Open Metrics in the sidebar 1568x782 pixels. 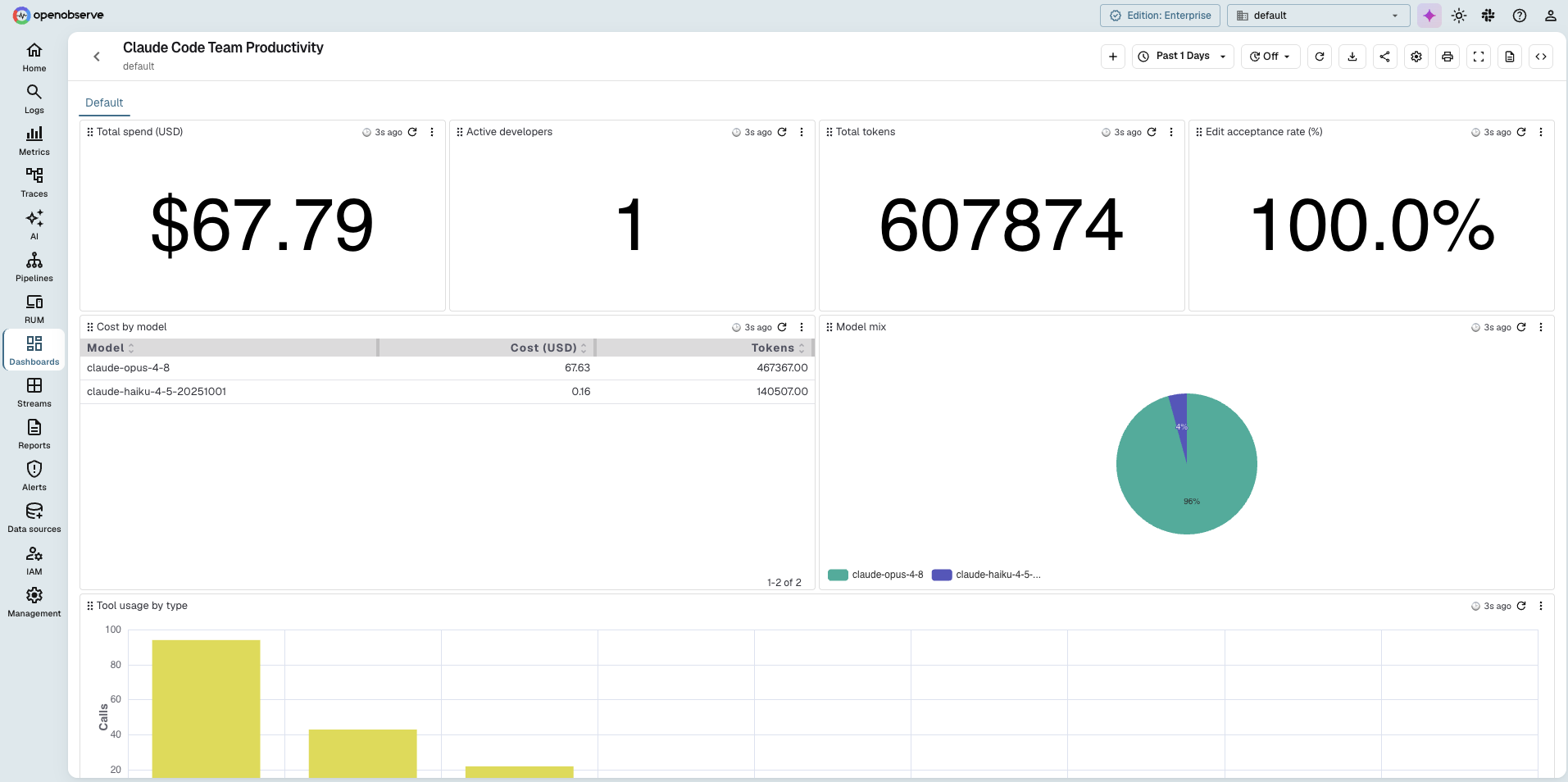[34, 141]
